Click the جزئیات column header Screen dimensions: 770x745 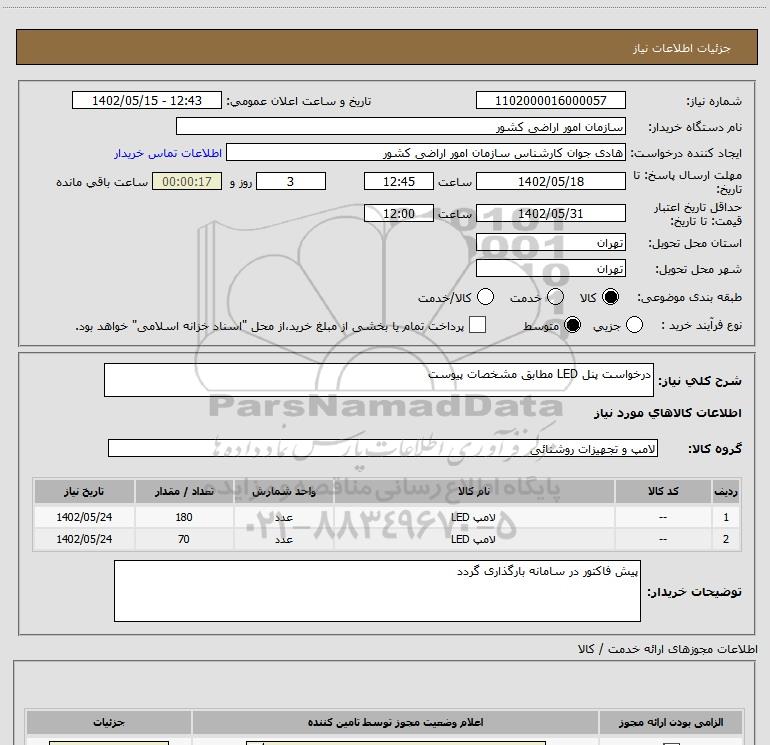coord(109,722)
